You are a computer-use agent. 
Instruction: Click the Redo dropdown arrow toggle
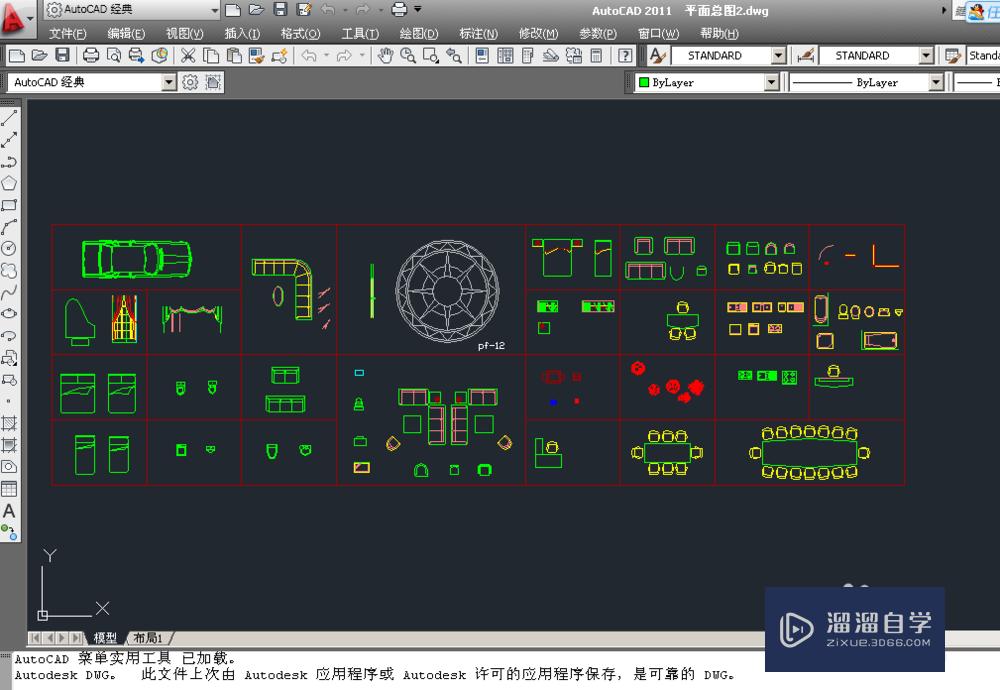364,57
